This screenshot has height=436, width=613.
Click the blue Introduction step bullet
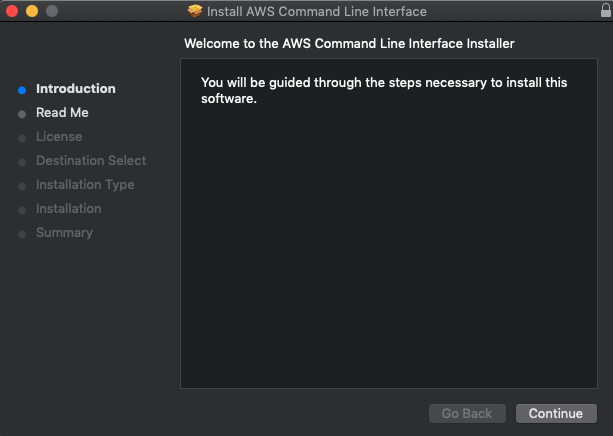(22, 90)
